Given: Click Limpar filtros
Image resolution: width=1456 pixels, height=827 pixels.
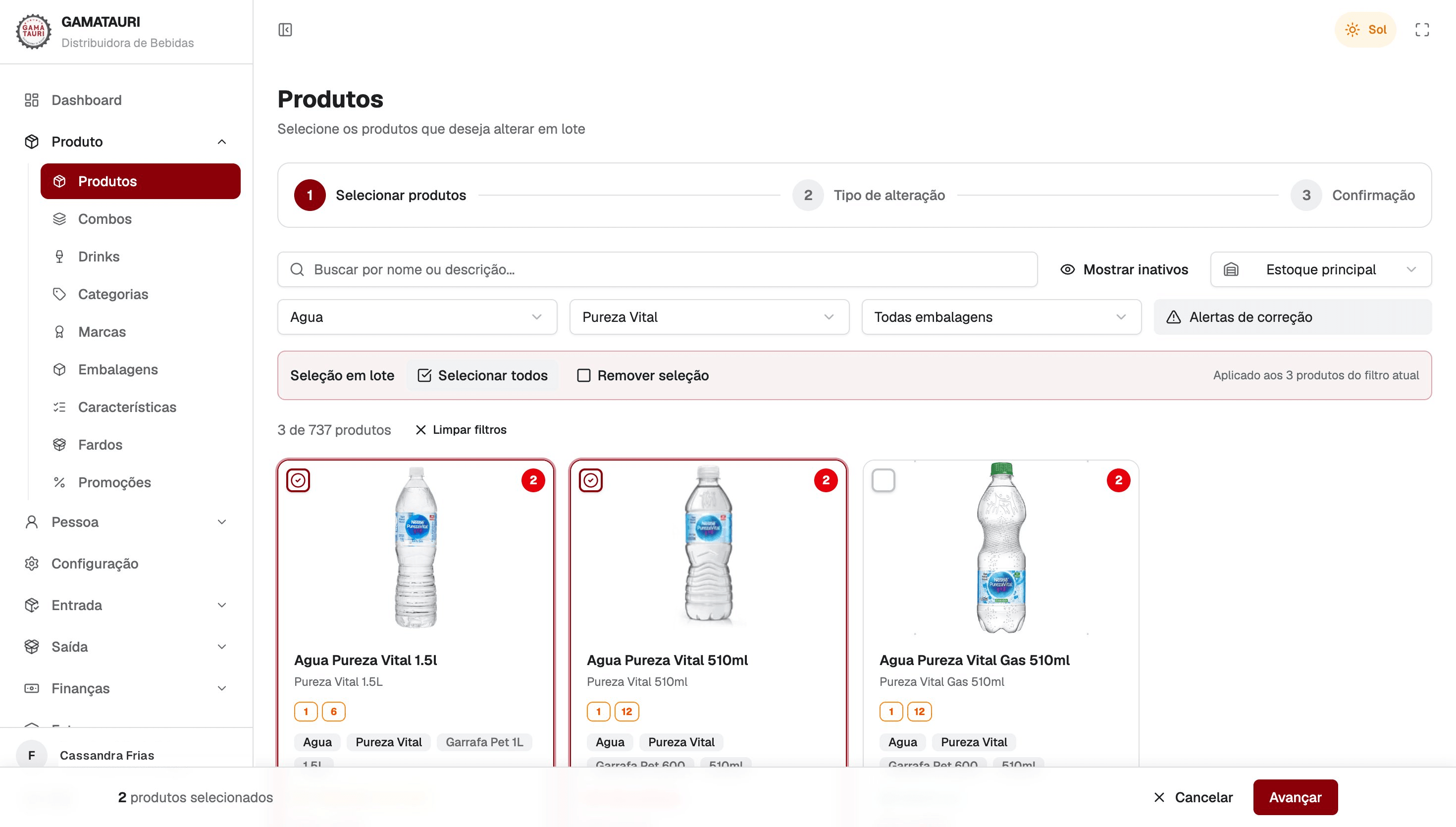Looking at the screenshot, I should [x=461, y=430].
